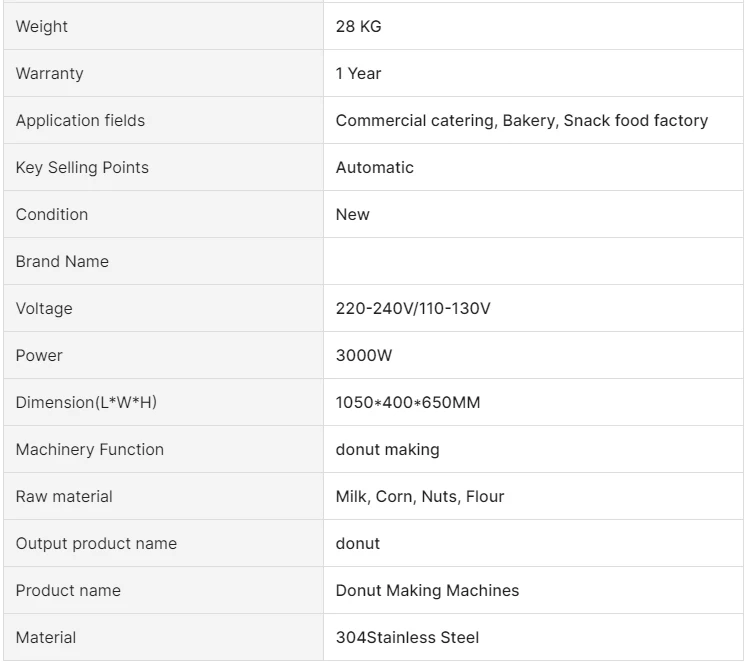Click the Output product name label

tap(96, 544)
